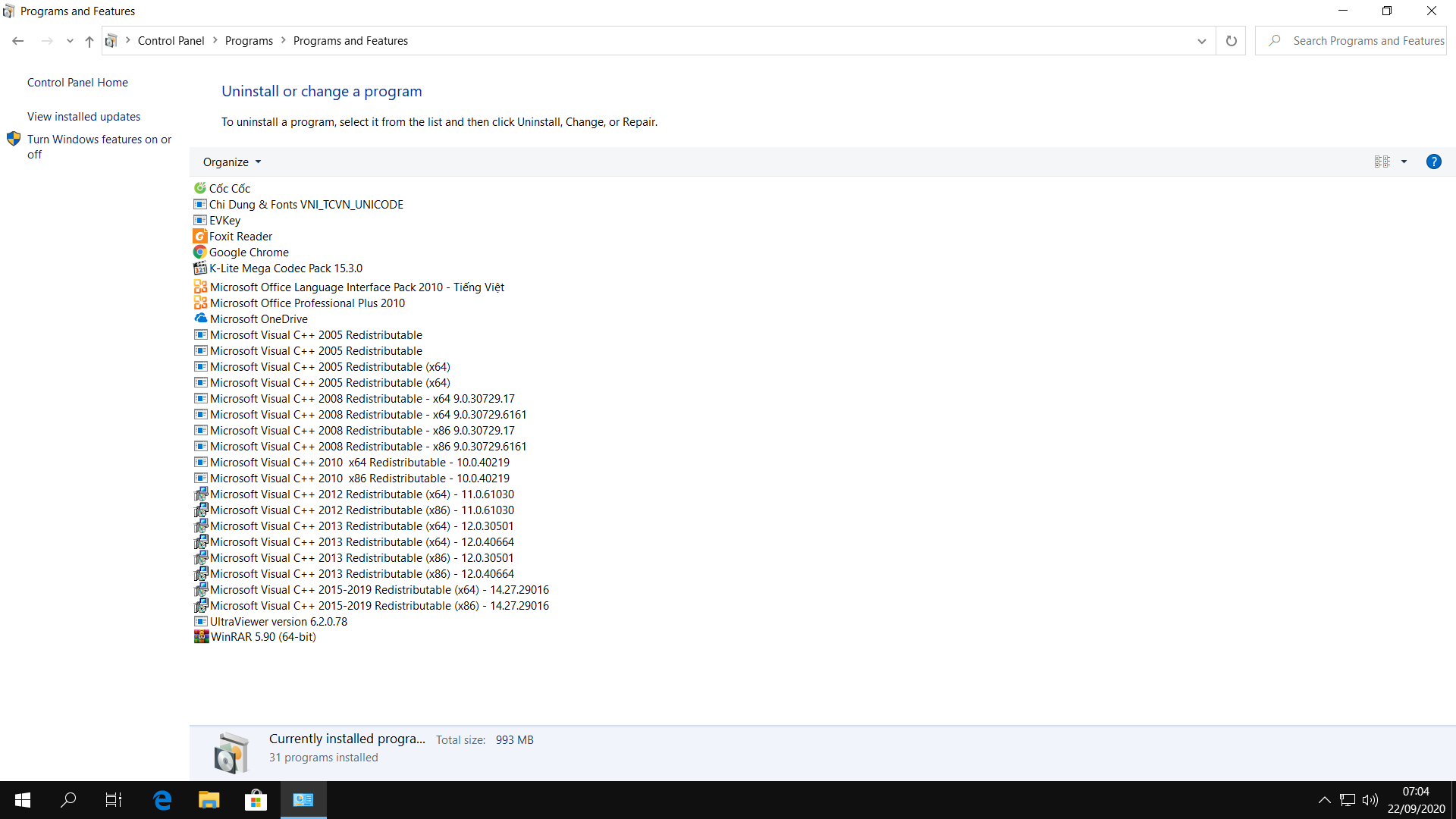Image resolution: width=1456 pixels, height=819 pixels.
Task: Click Programs in breadcrumb
Action: tap(249, 41)
